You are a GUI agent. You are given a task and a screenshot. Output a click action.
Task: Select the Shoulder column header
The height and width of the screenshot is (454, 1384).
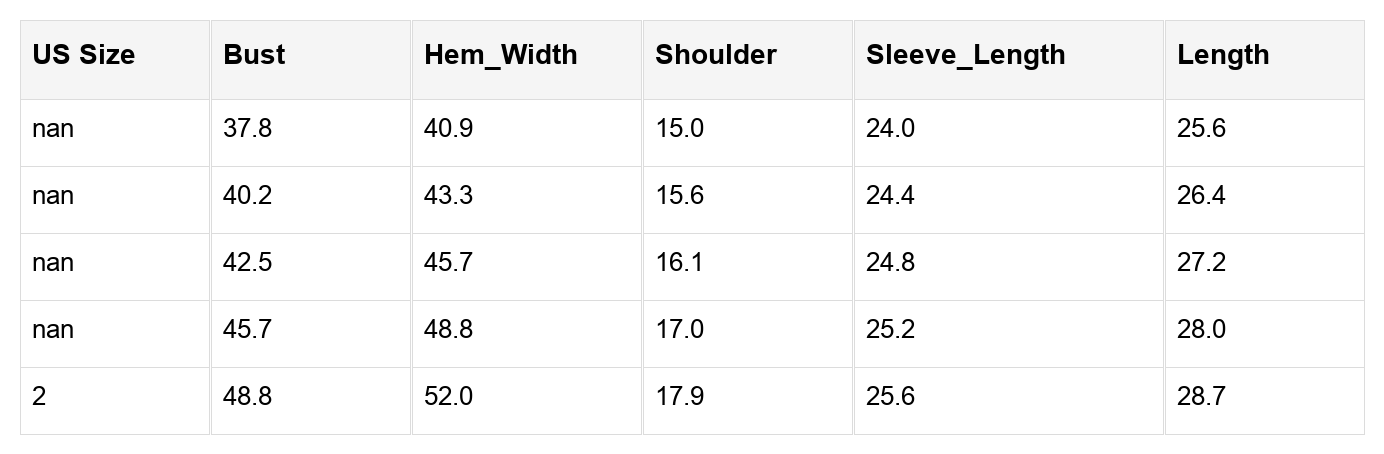[715, 55]
